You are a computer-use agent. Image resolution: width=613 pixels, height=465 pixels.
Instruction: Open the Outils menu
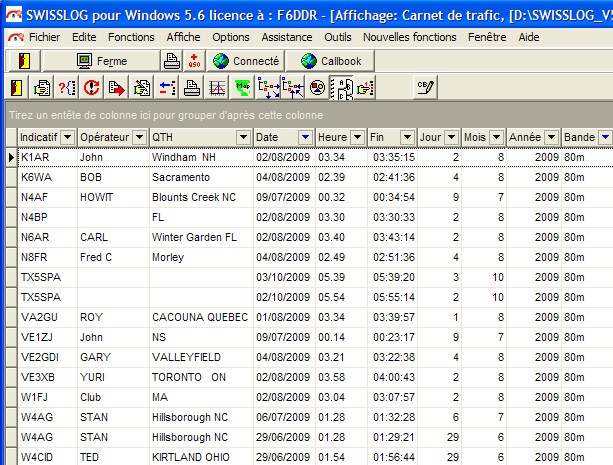click(x=338, y=37)
